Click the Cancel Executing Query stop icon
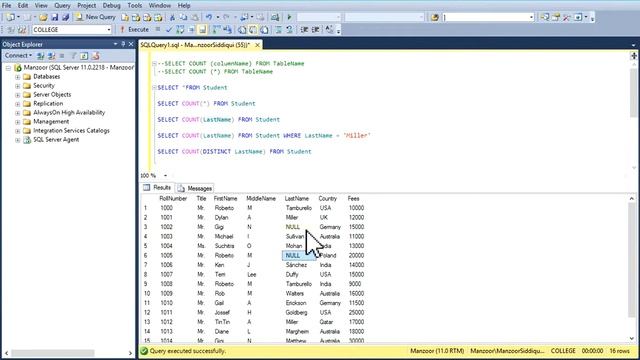 point(158,29)
